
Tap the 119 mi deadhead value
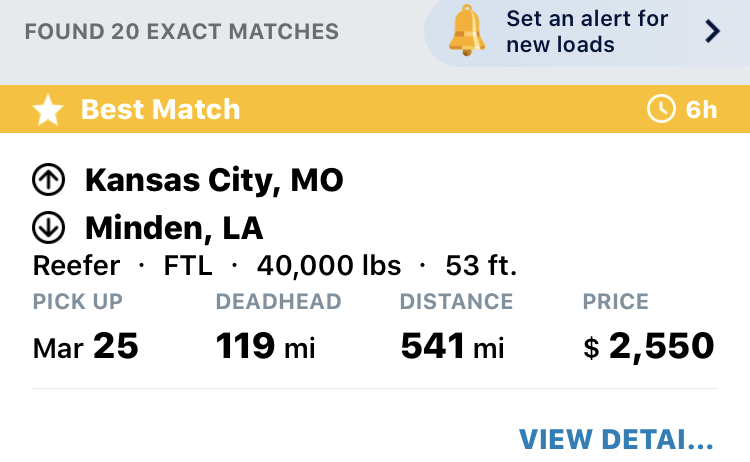pos(265,346)
